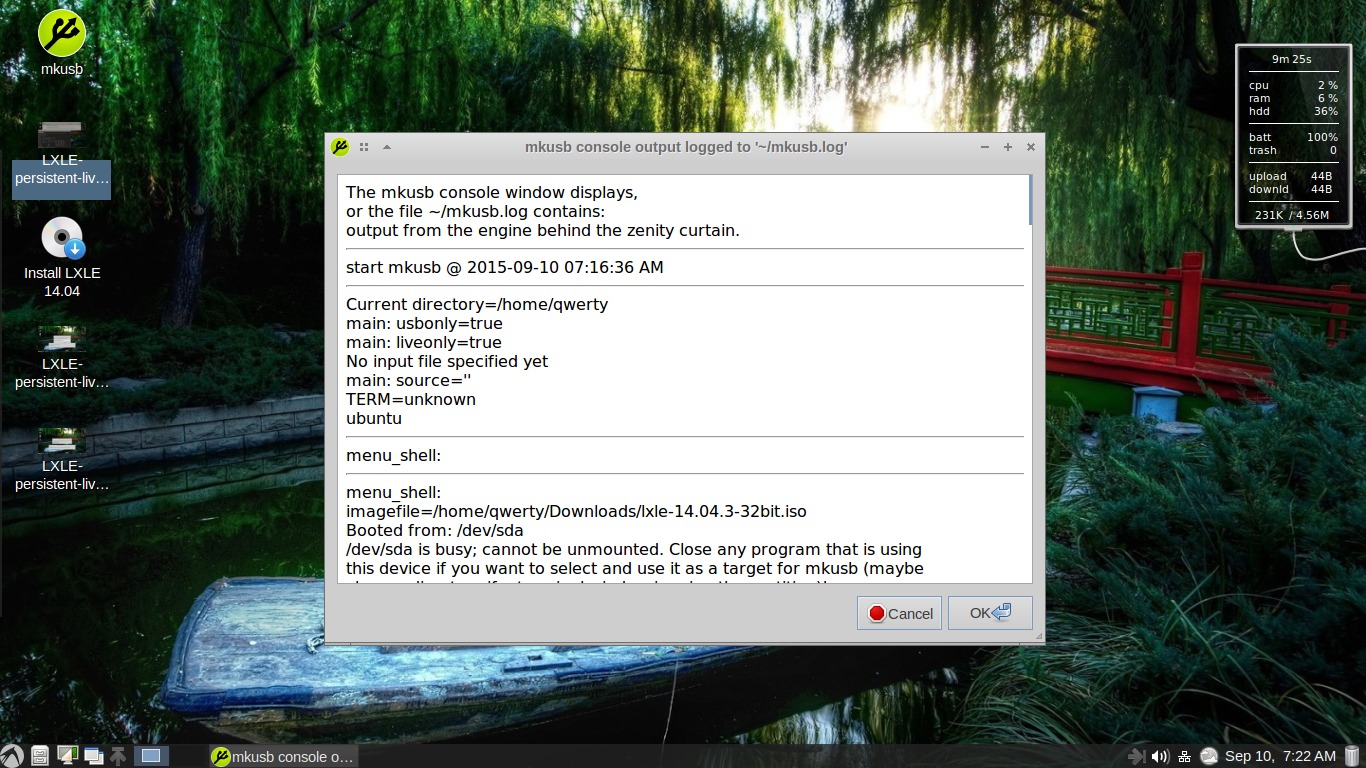Image resolution: width=1366 pixels, height=768 pixels.
Task: Click the 'Current directory=/home/qwerty' line
Action: pos(477,304)
